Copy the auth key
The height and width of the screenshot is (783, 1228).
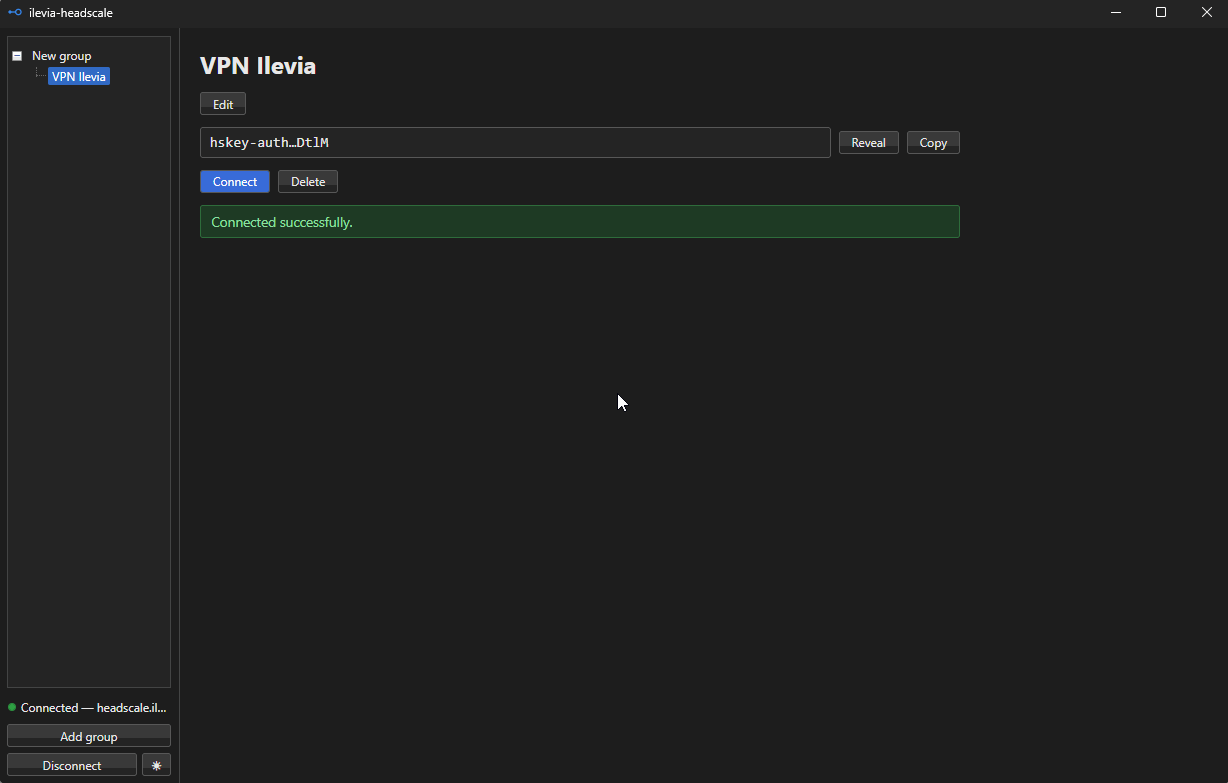(933, 142)
